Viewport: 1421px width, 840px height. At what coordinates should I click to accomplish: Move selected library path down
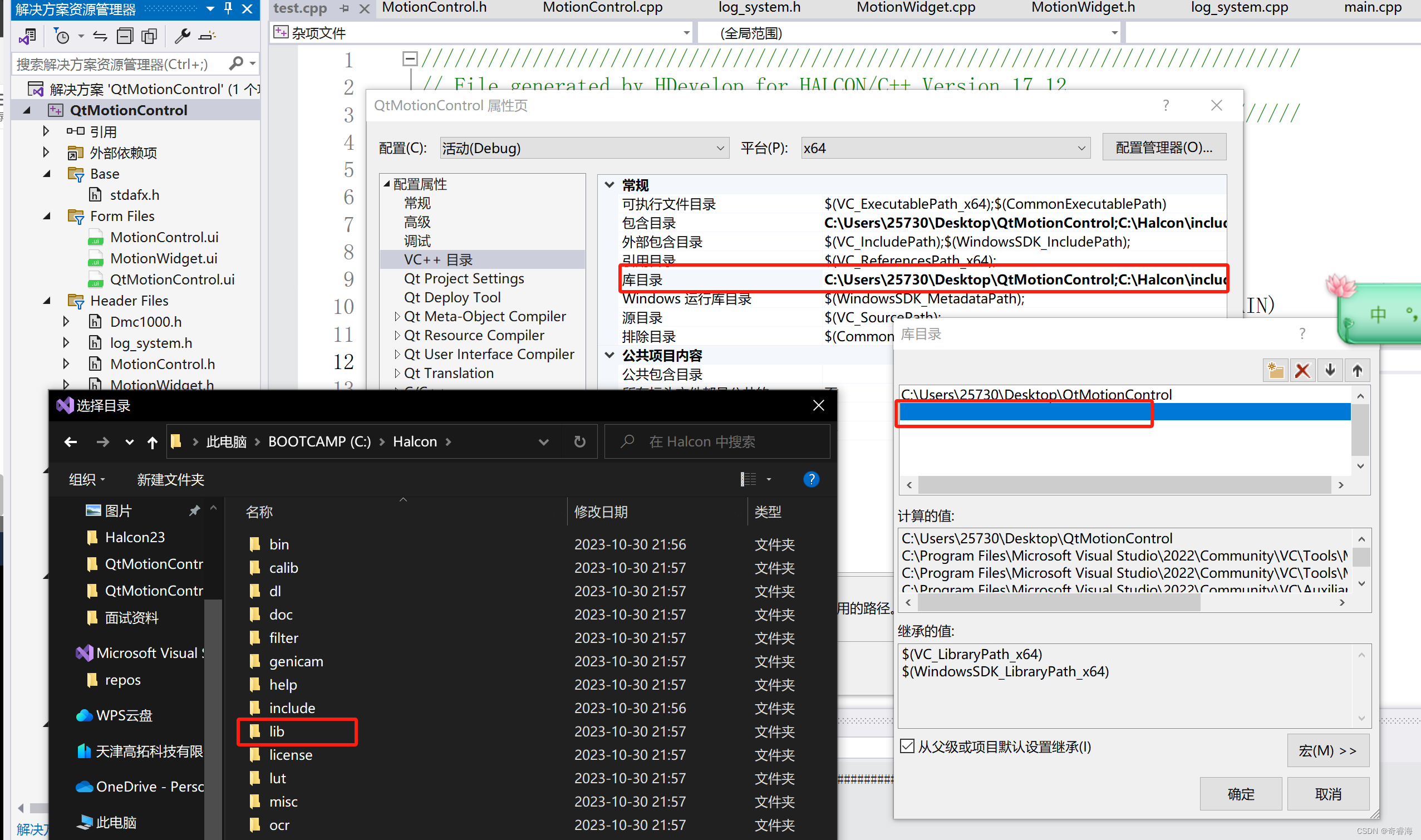coord(1330,370)
